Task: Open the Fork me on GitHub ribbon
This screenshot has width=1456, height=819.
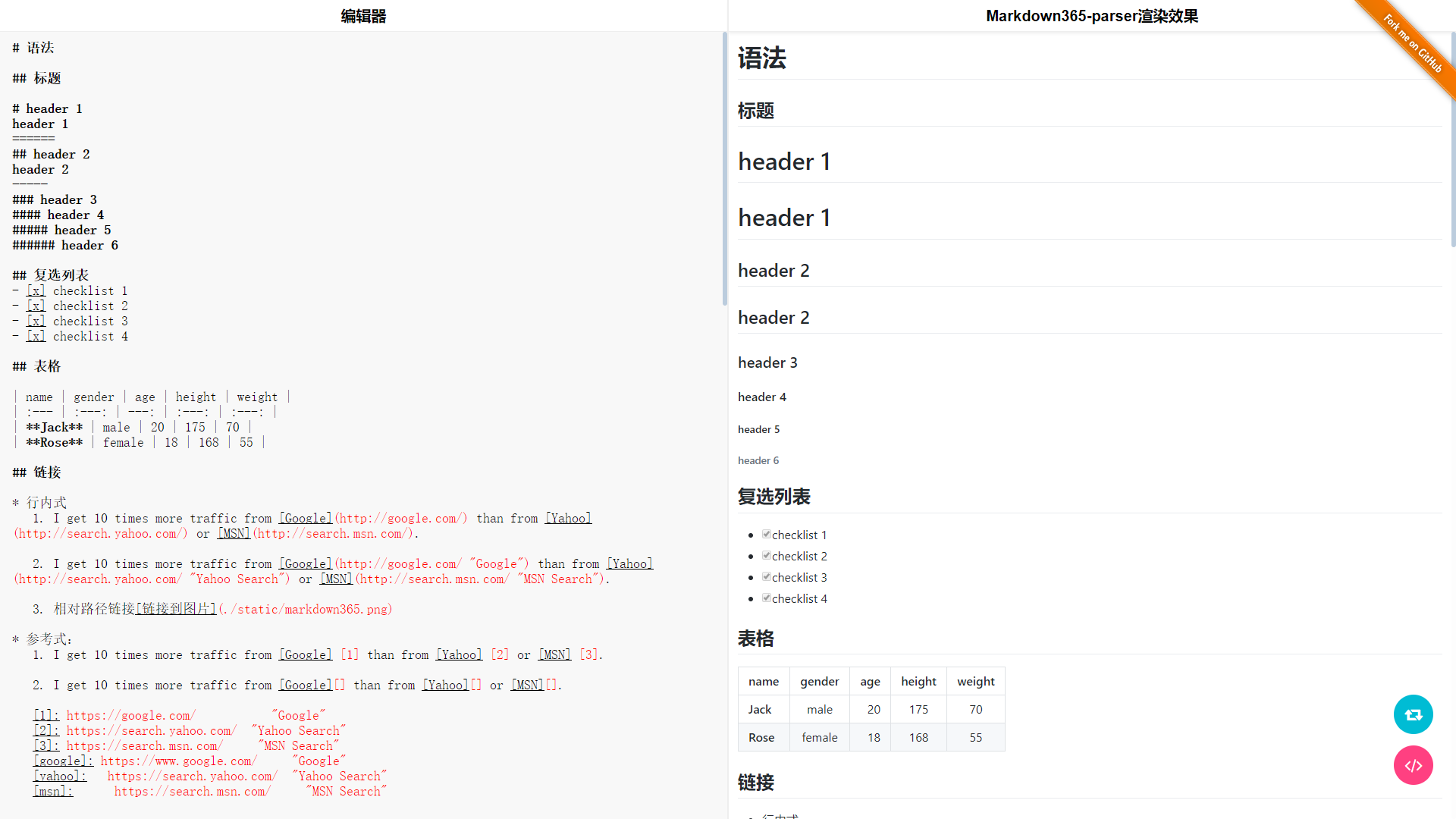Action: point(1414,44)
